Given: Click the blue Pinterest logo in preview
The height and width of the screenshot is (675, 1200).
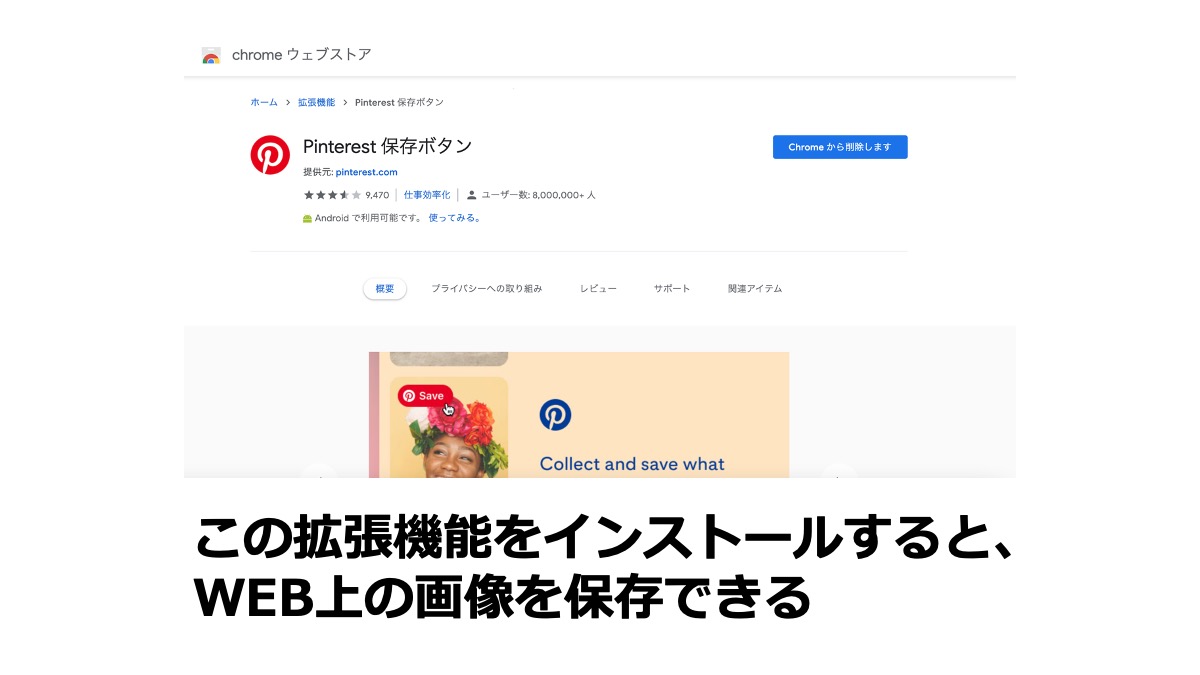Looking at the screenshot, I should pos(555,414).
